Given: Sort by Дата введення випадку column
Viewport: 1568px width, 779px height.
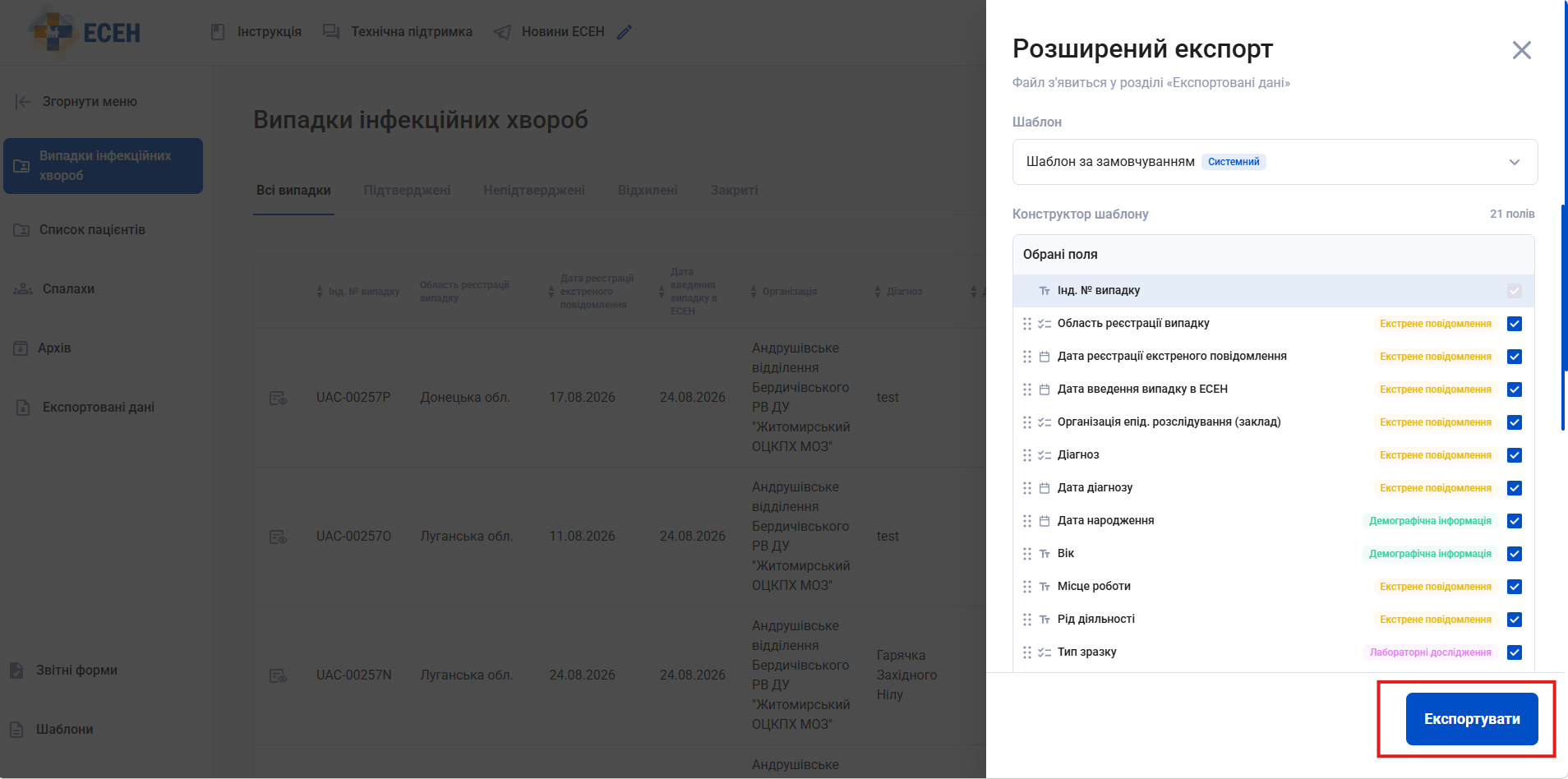Looking at the screenshot, I should (x=662, y=292).
